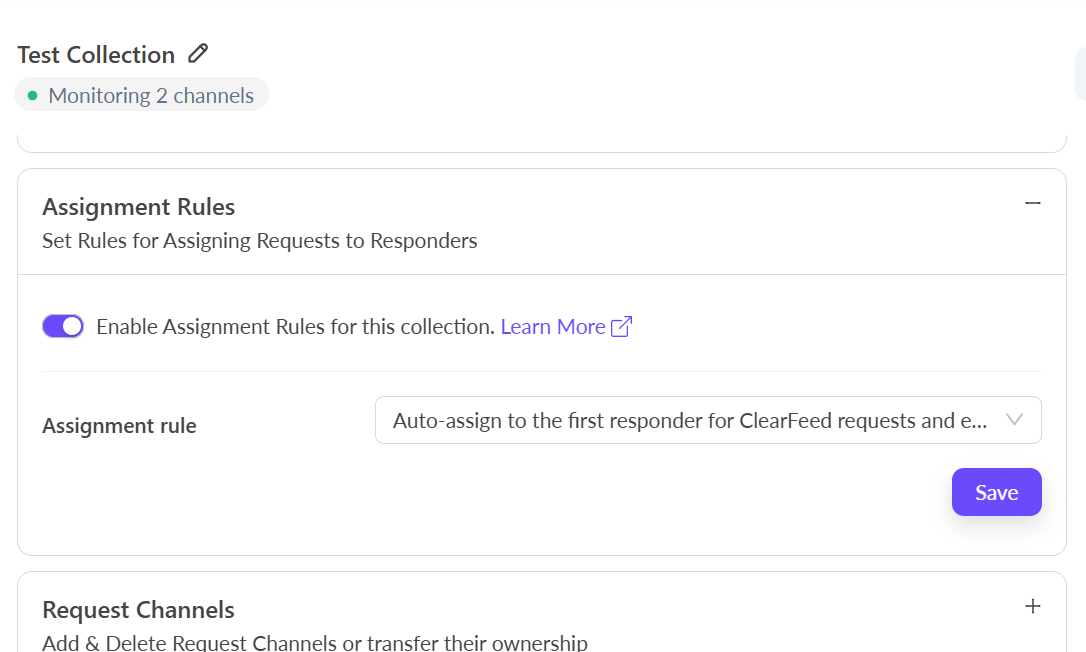
Task: Click 'Set Rules for Assigning Requests to Responders' subtitle
Action: tap(260, 241)
